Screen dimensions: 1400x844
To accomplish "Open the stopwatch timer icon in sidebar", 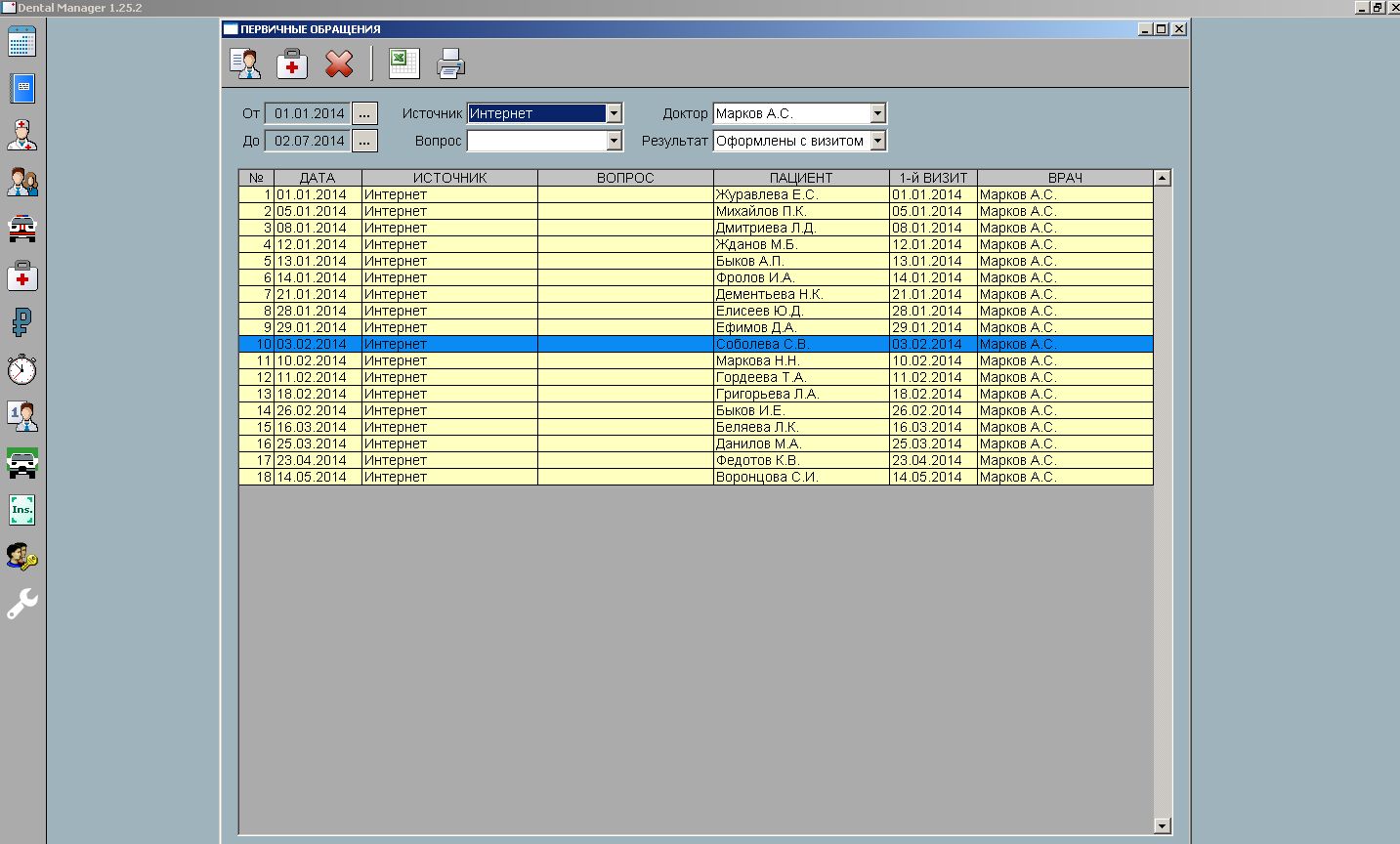I will (x=21, y=369).
